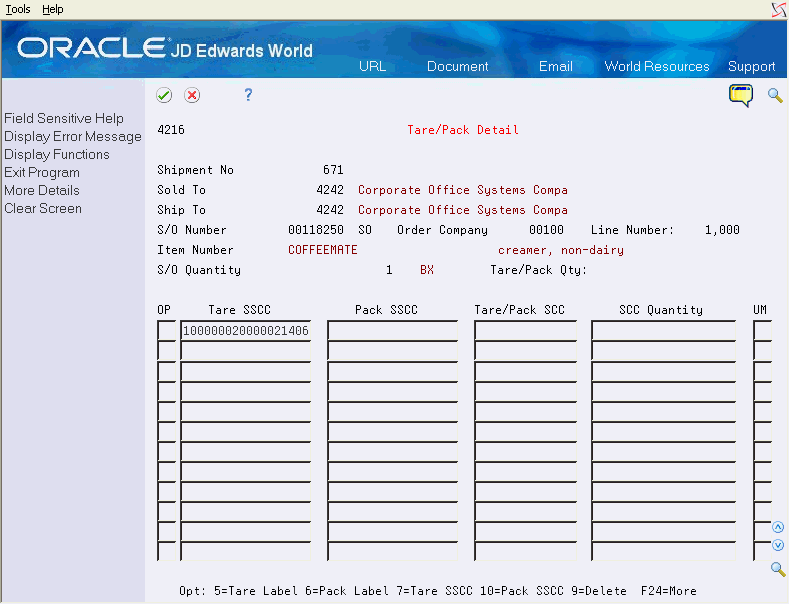
Task: Click the BX unit of measure text
Action: coord(427,270)
